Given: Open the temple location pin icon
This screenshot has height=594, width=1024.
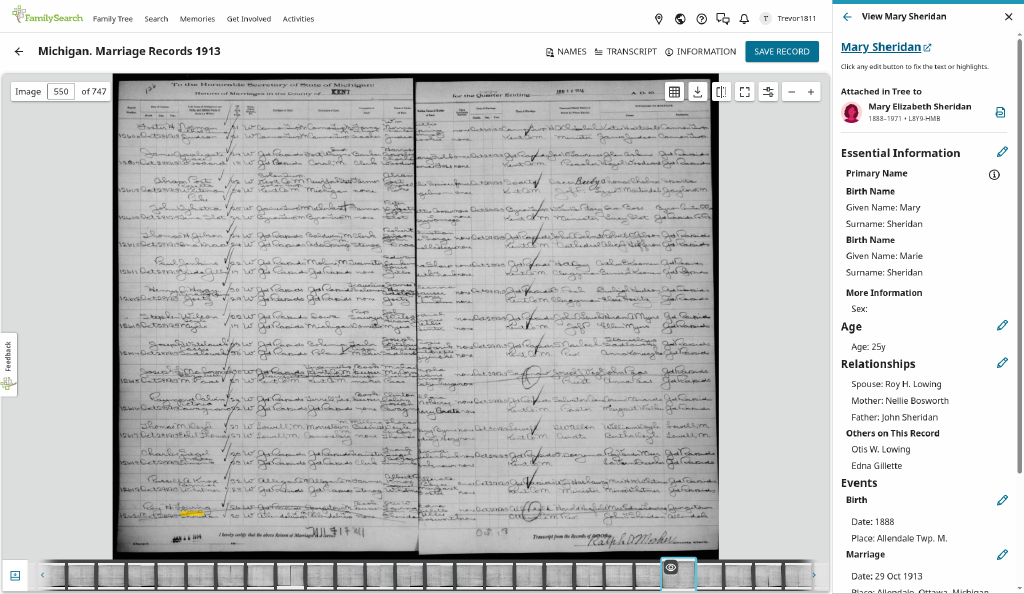Looking at the screenshot, I should pyautogui.click(x=658, y=19).
